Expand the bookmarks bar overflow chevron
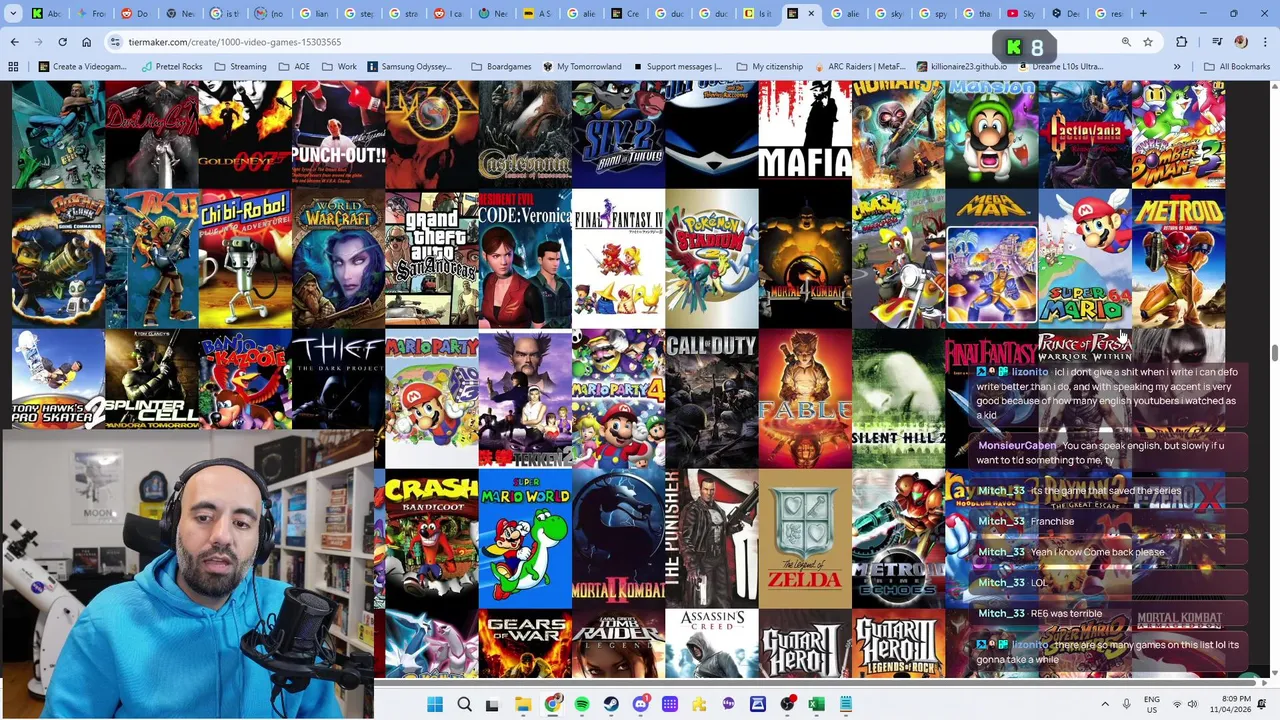Image resolution: width=1280 pixels, height=720 pixels. tap(1177, 67)
